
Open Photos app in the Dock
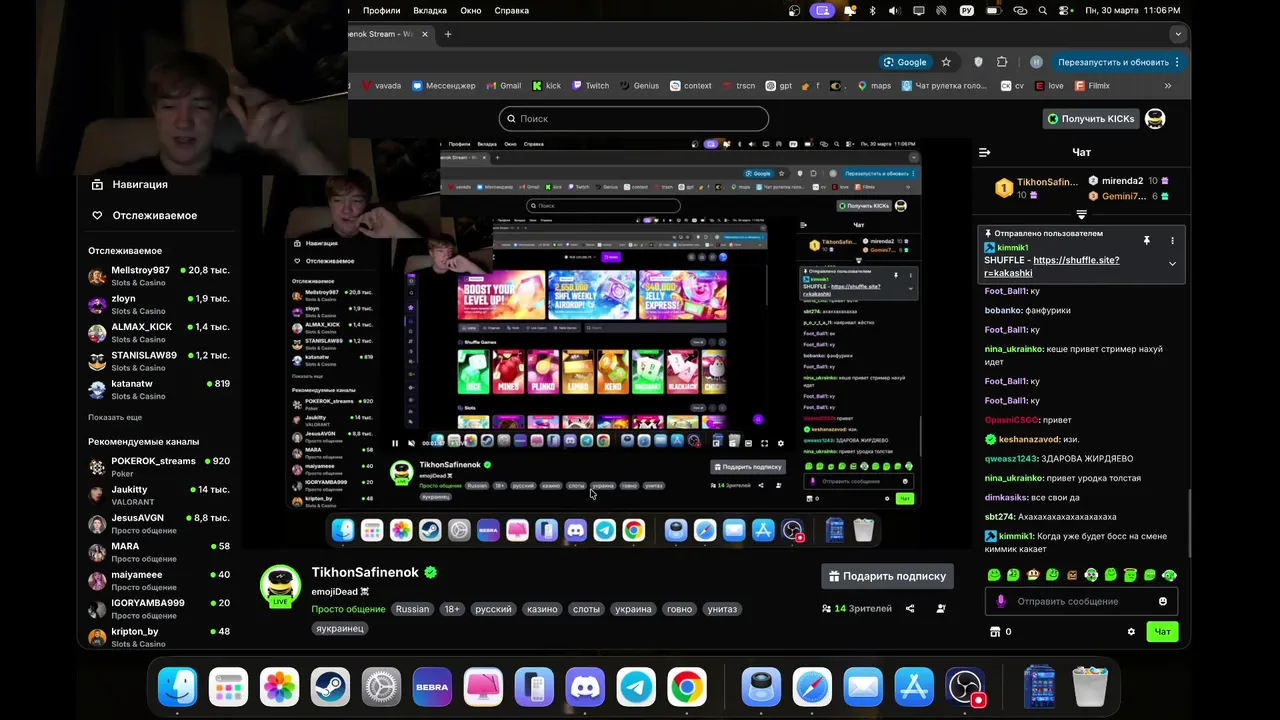(x=279, y=687)
